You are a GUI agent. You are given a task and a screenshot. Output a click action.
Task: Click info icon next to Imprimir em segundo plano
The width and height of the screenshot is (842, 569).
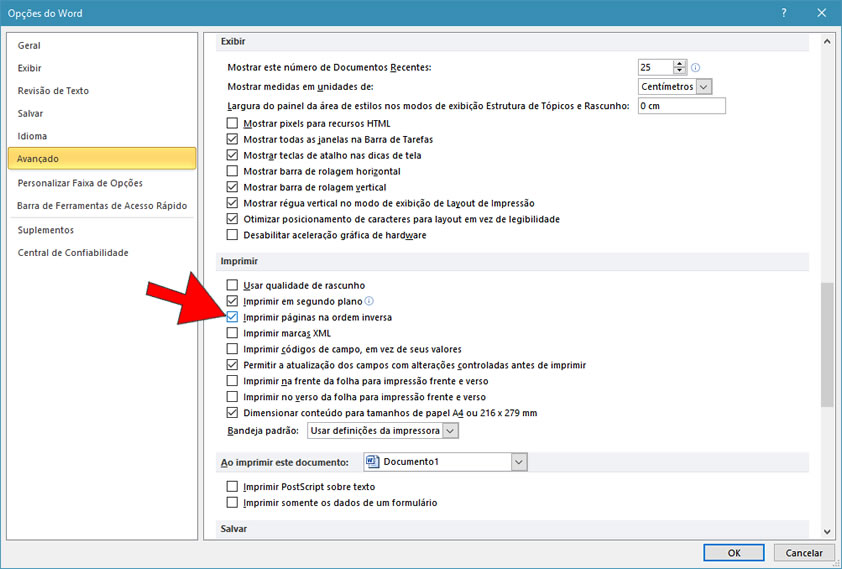point(369,301)
